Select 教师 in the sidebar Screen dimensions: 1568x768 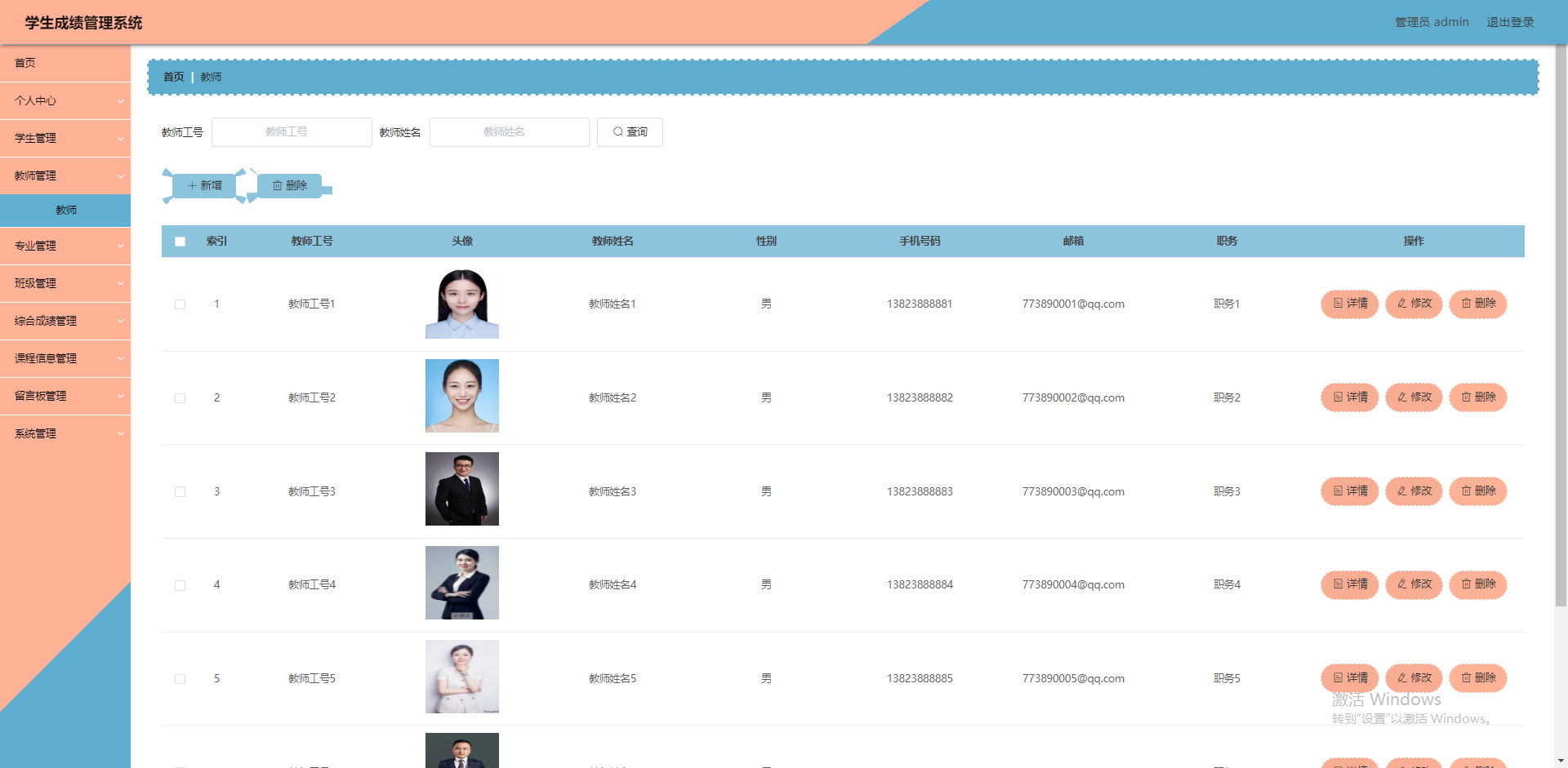coord(65,210)
